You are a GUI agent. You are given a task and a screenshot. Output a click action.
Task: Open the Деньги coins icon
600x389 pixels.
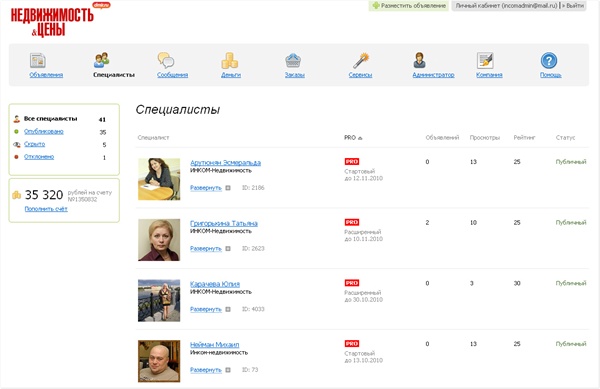point(230,60)
